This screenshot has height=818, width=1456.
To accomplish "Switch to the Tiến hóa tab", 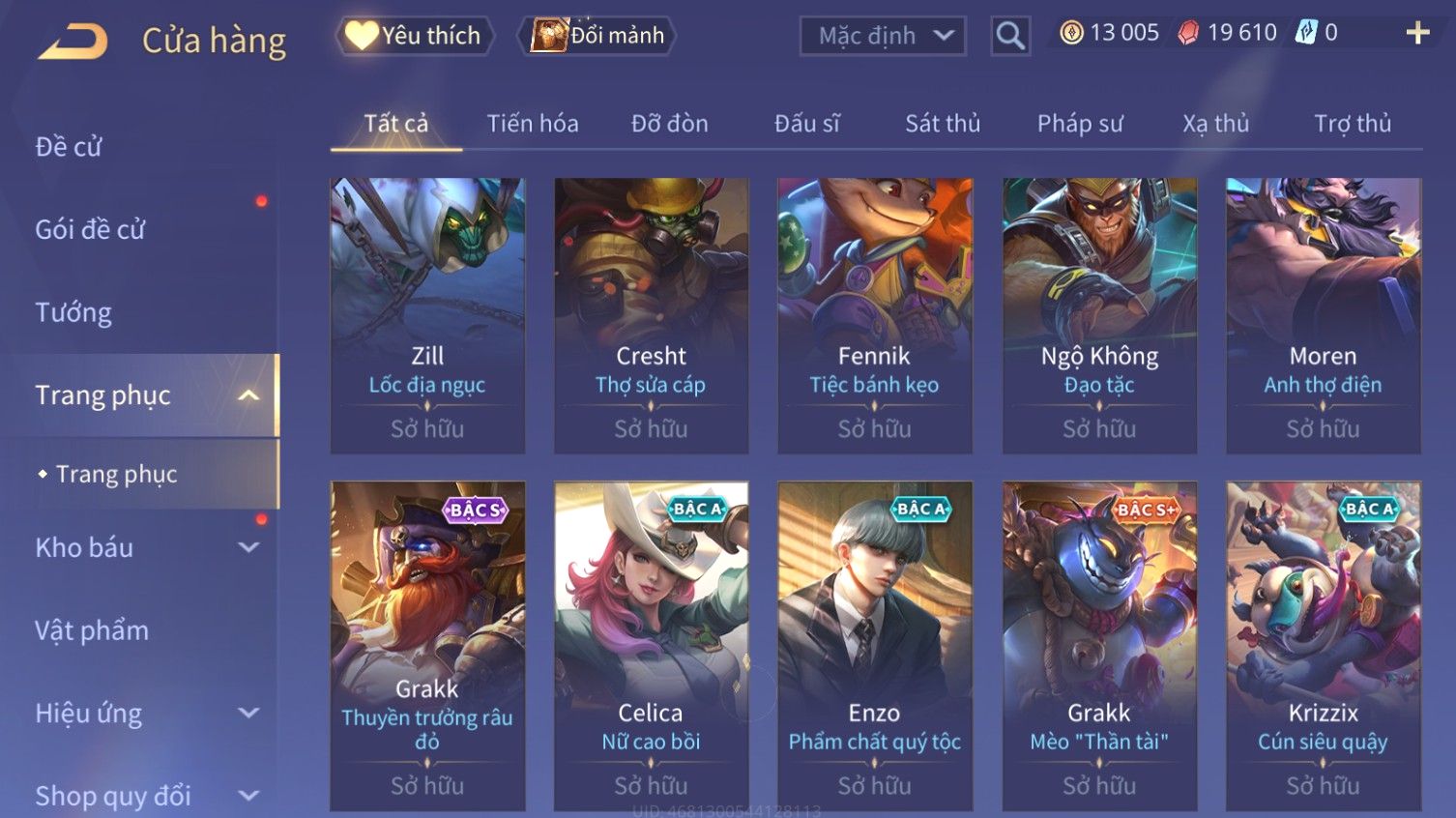I will pos(533,124).
